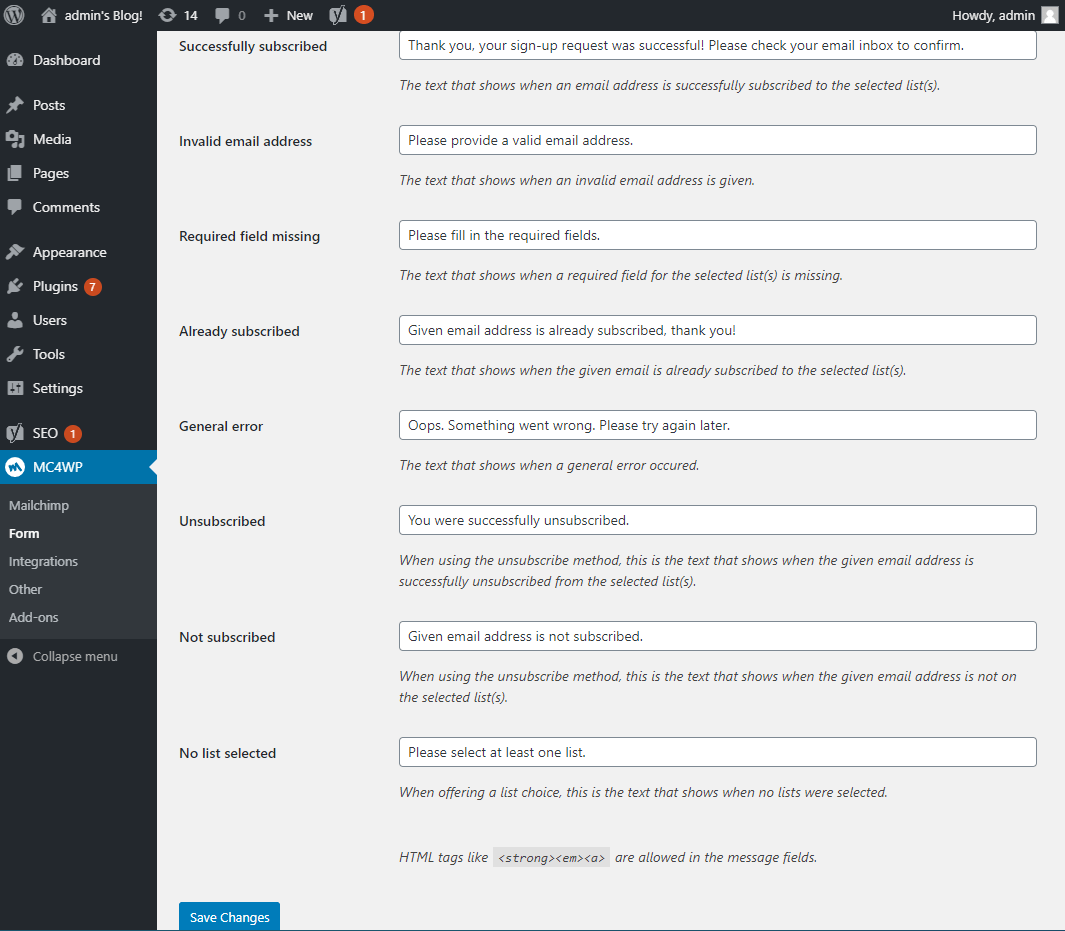The image size is (1065, 931).
Task: Click the Settings sliders icon
Action: pyautogui.click(x=15, y=388)
